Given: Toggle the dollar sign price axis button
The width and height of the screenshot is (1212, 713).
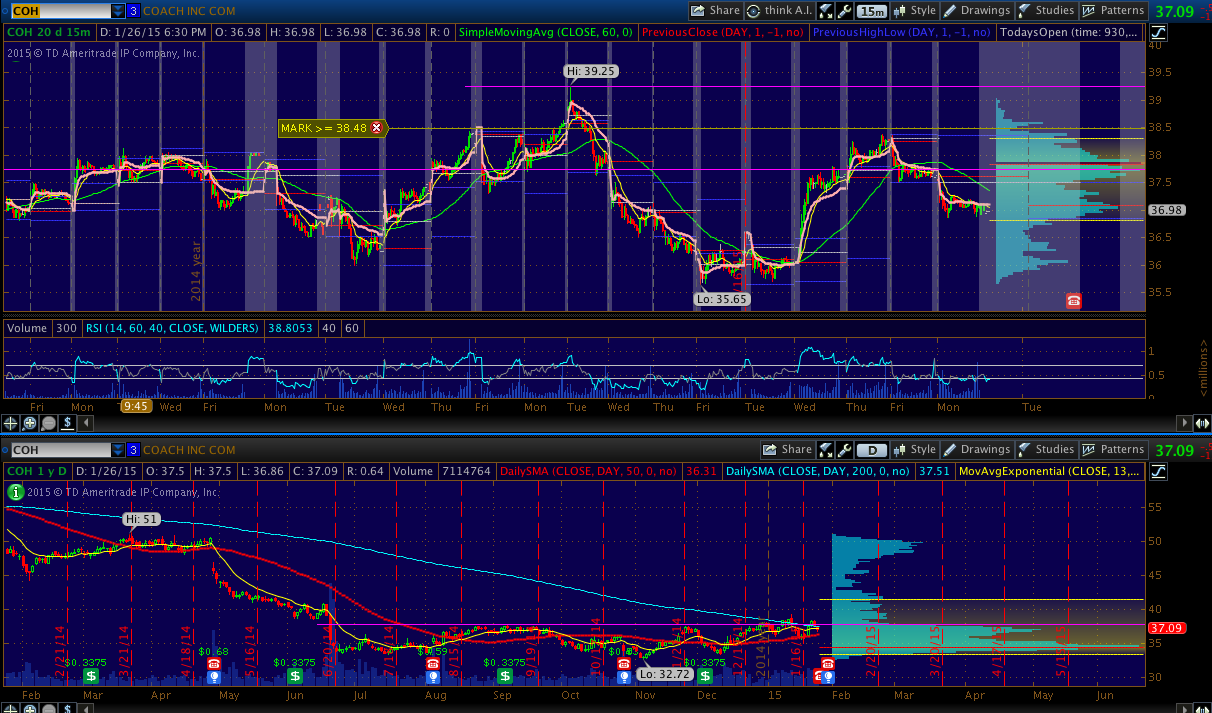Looking at the screenshot, I should [x=67, y=423].
